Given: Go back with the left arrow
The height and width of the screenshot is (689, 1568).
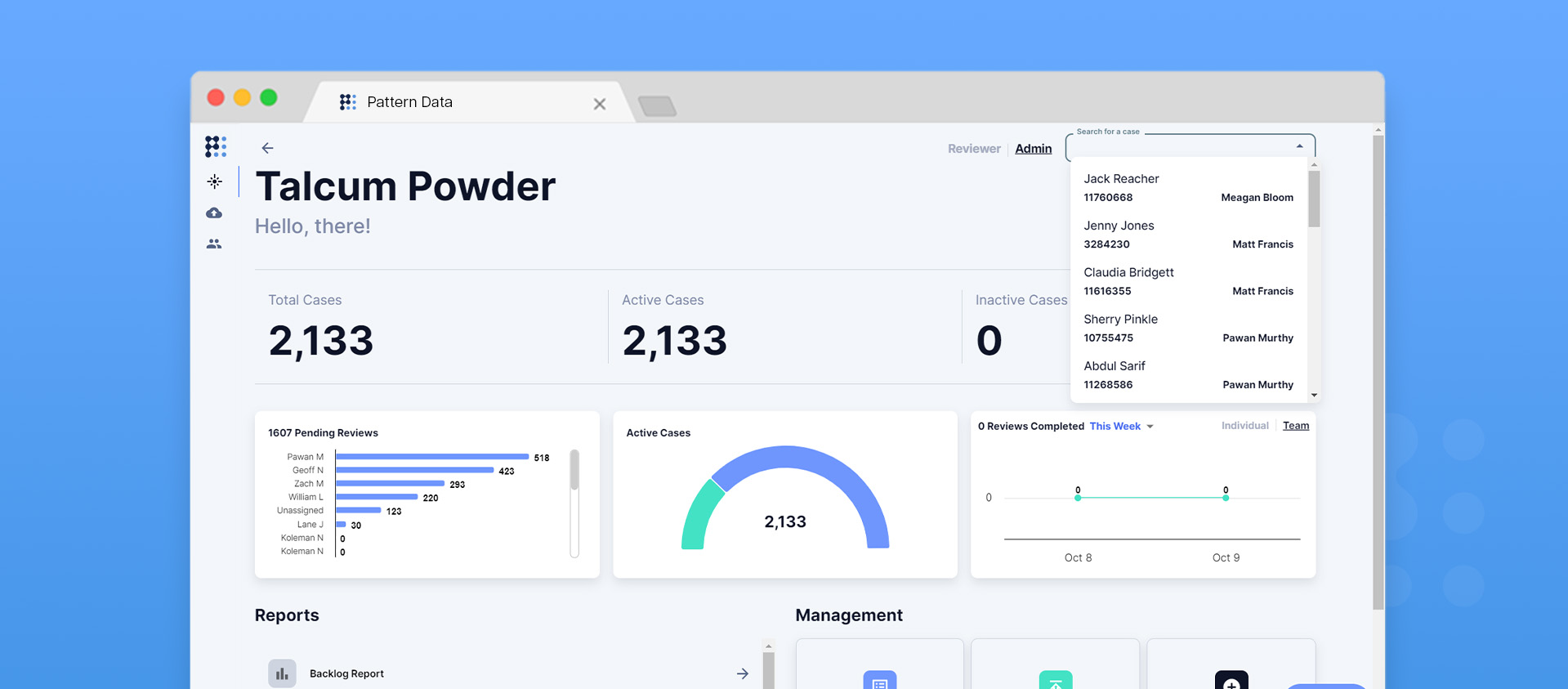Looking at the screenshot, I should pos(267,148).
